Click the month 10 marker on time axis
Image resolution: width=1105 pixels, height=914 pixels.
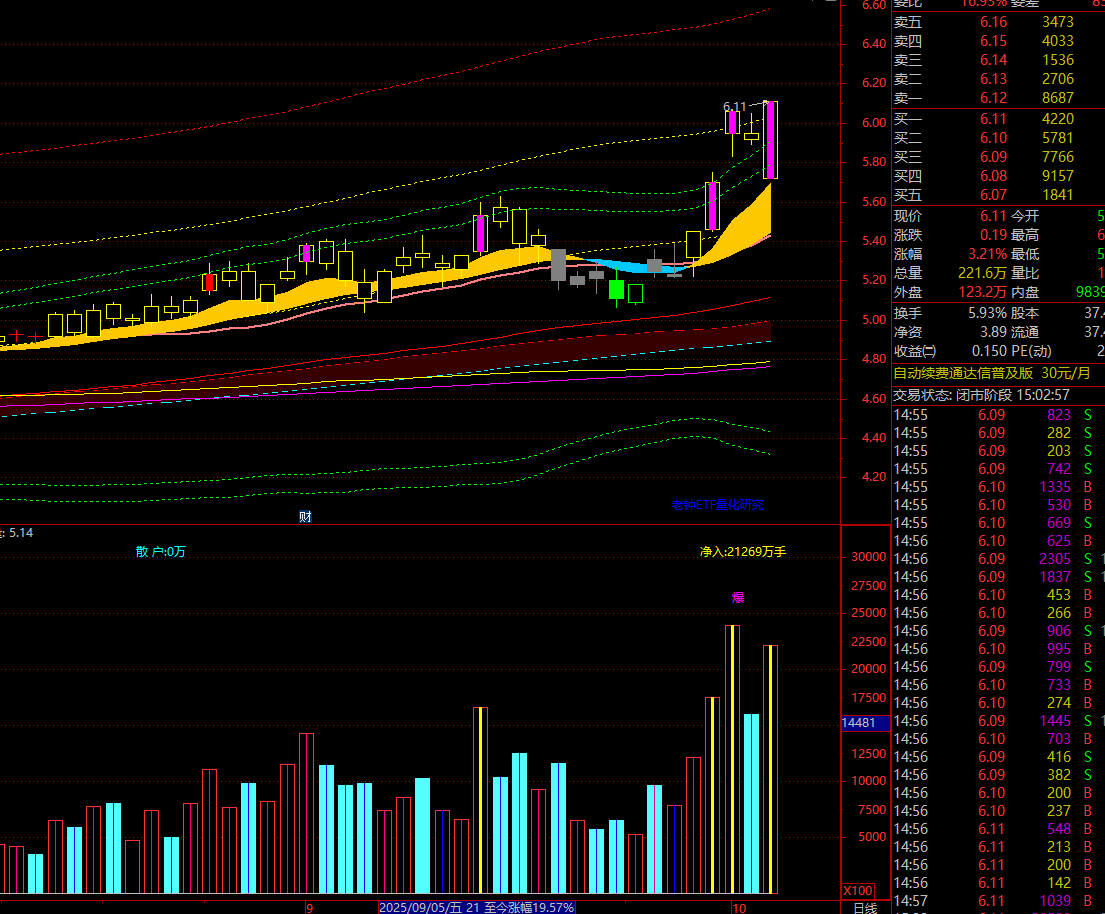coord(738,908)
